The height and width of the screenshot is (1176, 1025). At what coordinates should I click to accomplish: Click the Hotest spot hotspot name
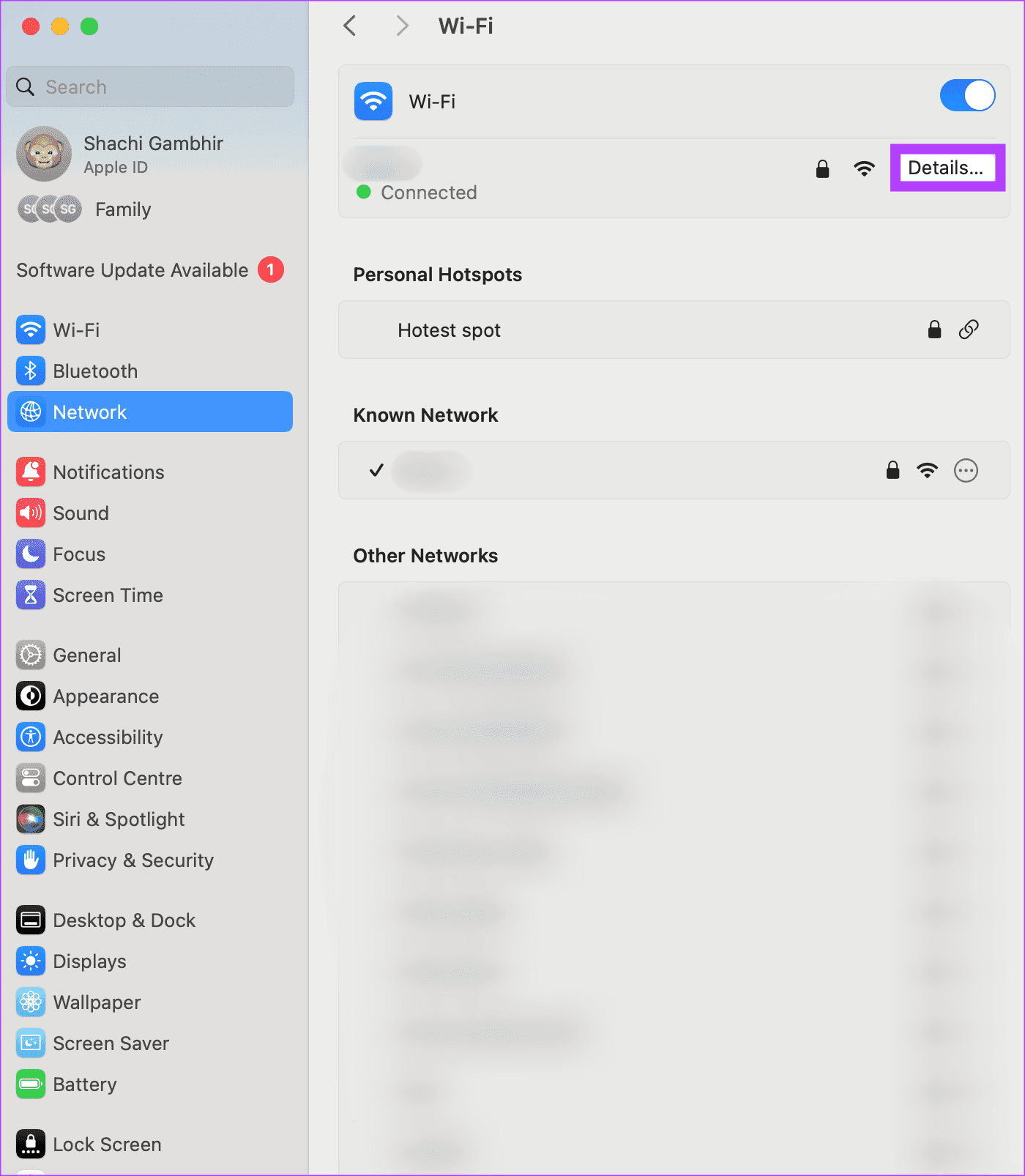[x=449, y=330]
